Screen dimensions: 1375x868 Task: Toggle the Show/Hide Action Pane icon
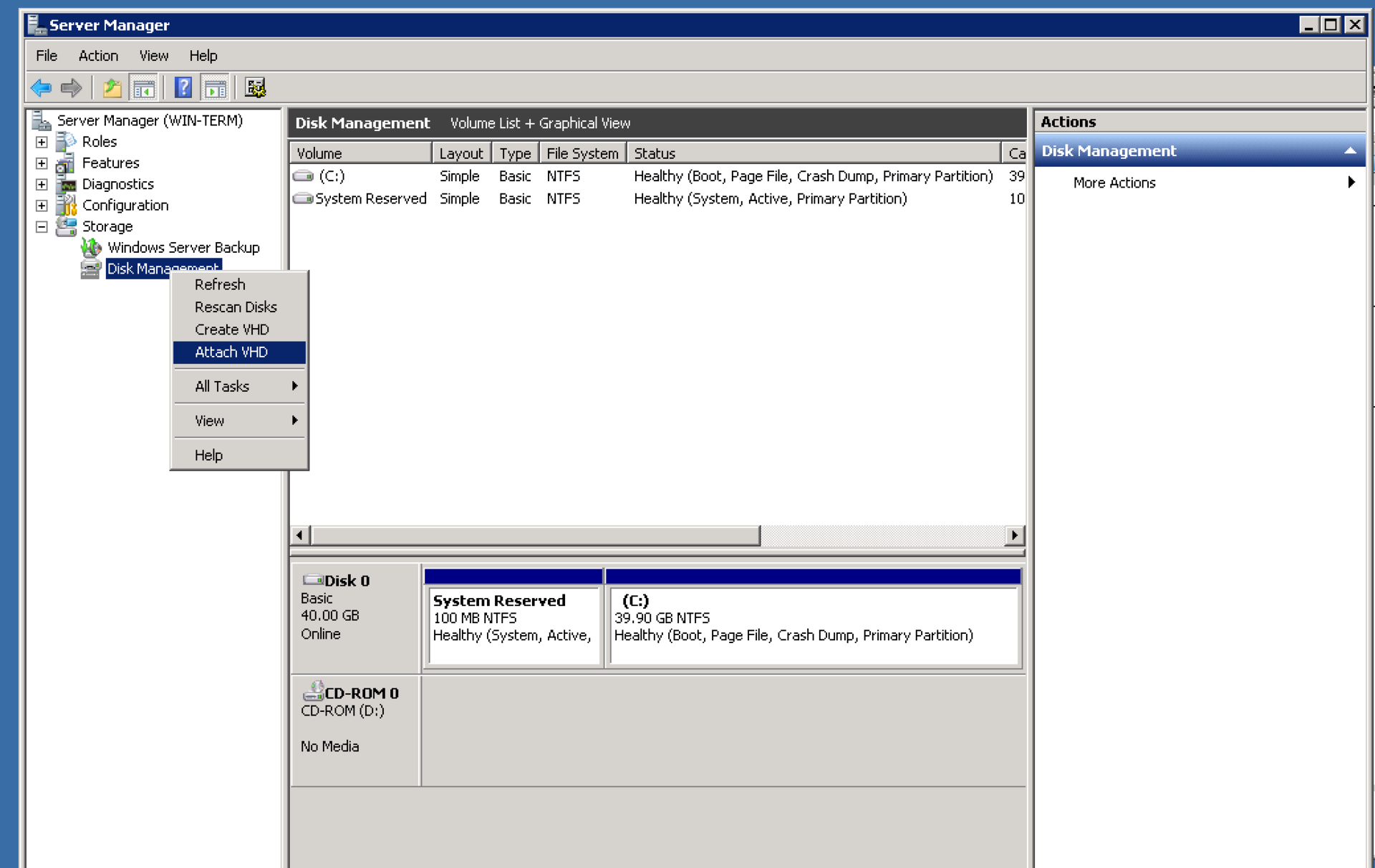tap(215, 88)
